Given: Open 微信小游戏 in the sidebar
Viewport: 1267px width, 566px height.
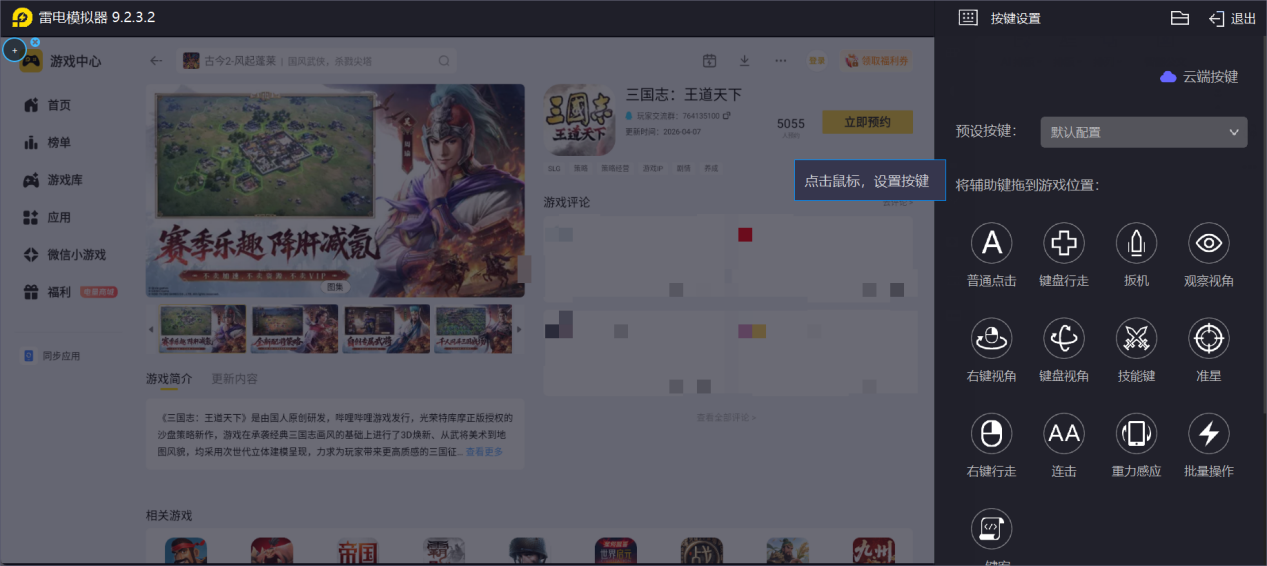Looking at the screenshot, I should point(64,255).
